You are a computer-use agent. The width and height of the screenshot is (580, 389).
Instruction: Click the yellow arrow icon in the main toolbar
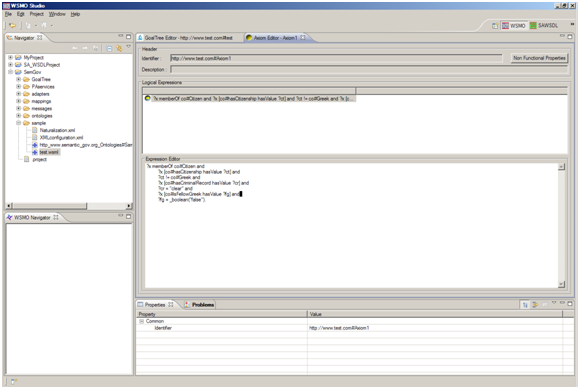pos(12,26)
